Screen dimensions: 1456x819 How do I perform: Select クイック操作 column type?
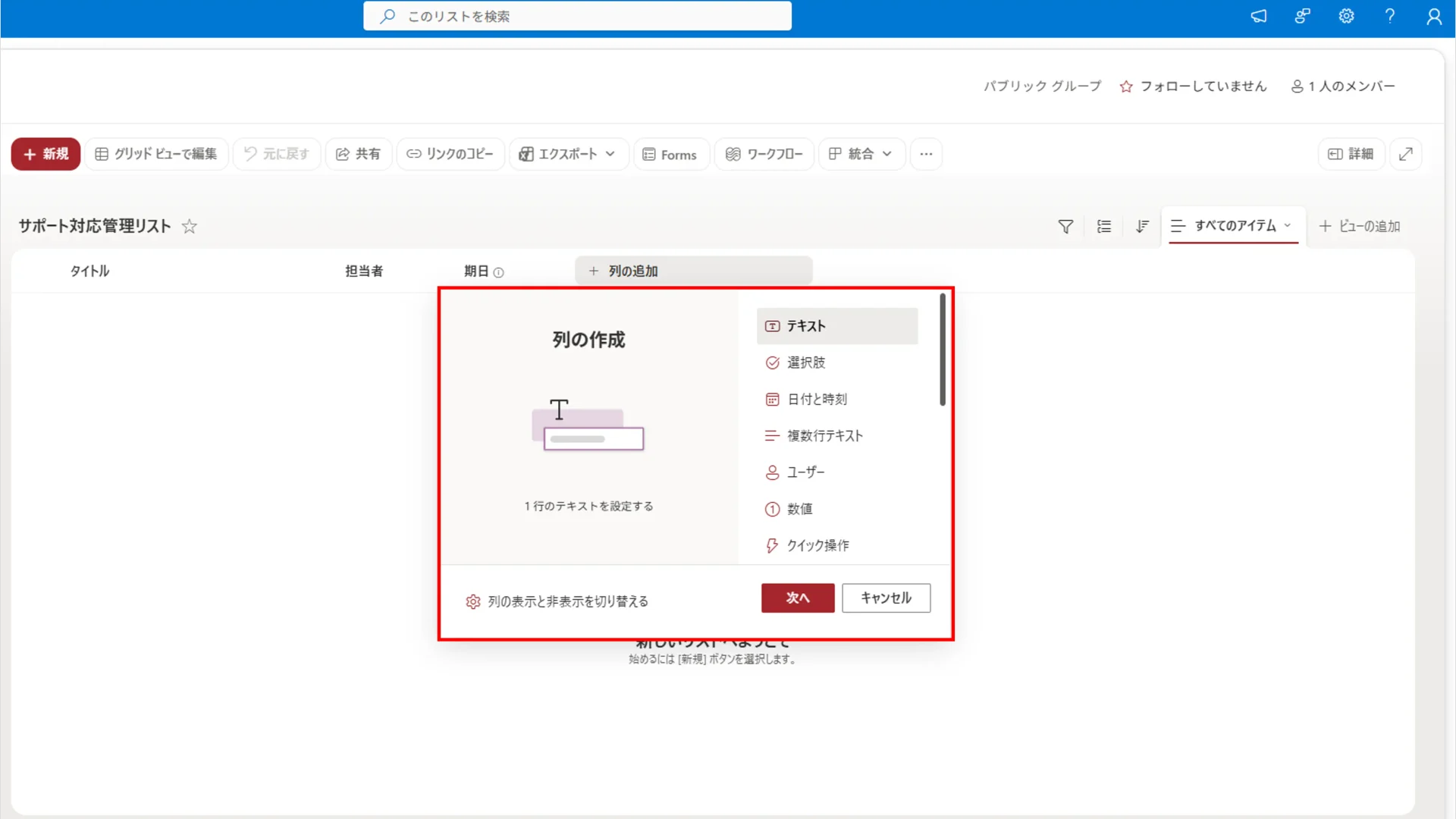tap(837, 545)
